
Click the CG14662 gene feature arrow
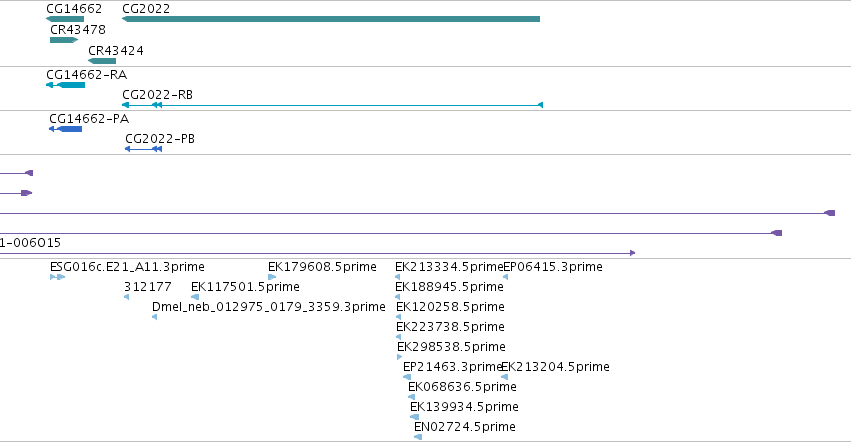click(65, 19)
